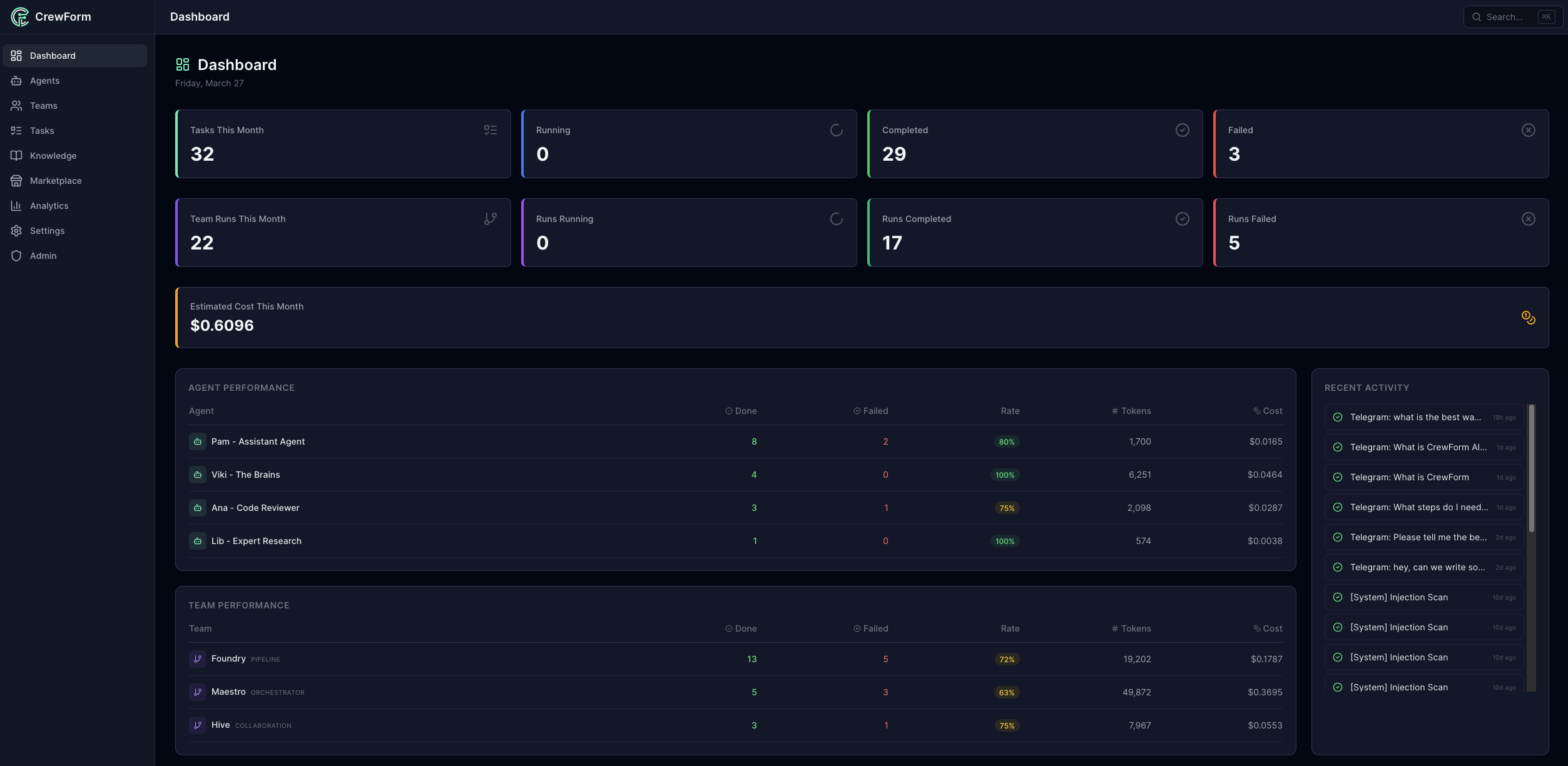The image size is (1568, 766).
Task: Open the Settings menu item
Action: (47, 230)
